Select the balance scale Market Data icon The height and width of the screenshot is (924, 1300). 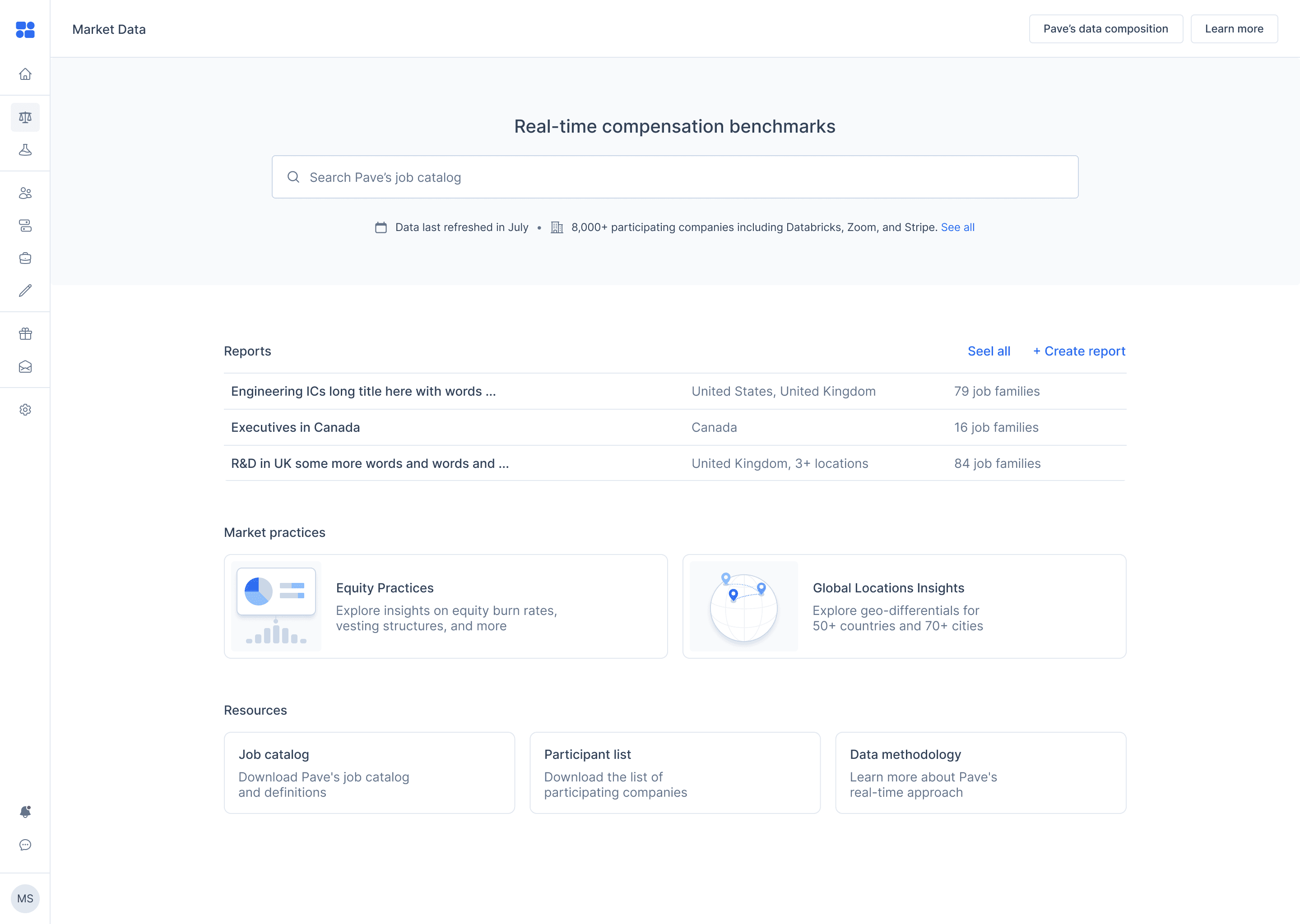[25, 117]
